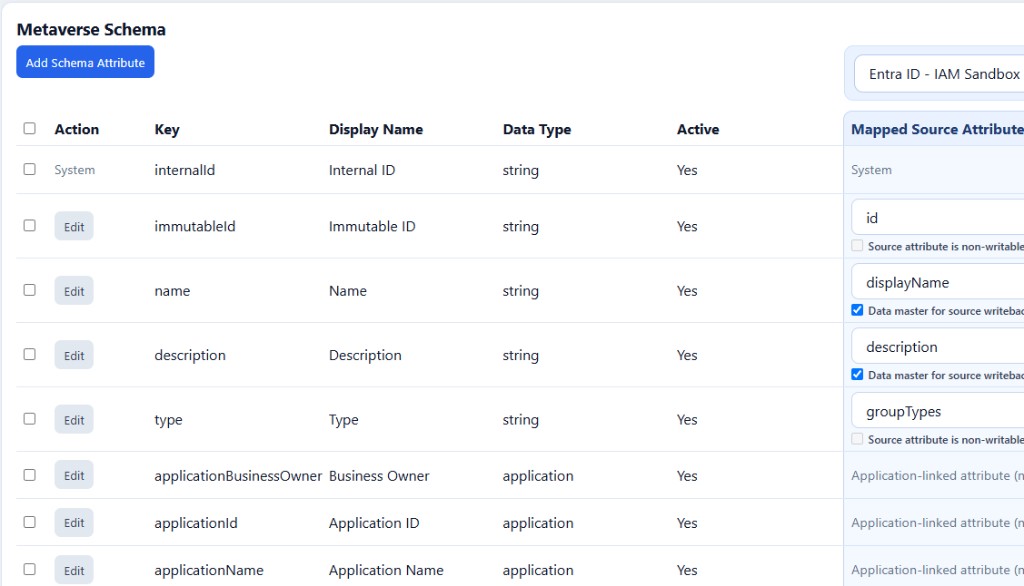
Task: Uncheck Data master for description writeback
Action: (857, 374)
